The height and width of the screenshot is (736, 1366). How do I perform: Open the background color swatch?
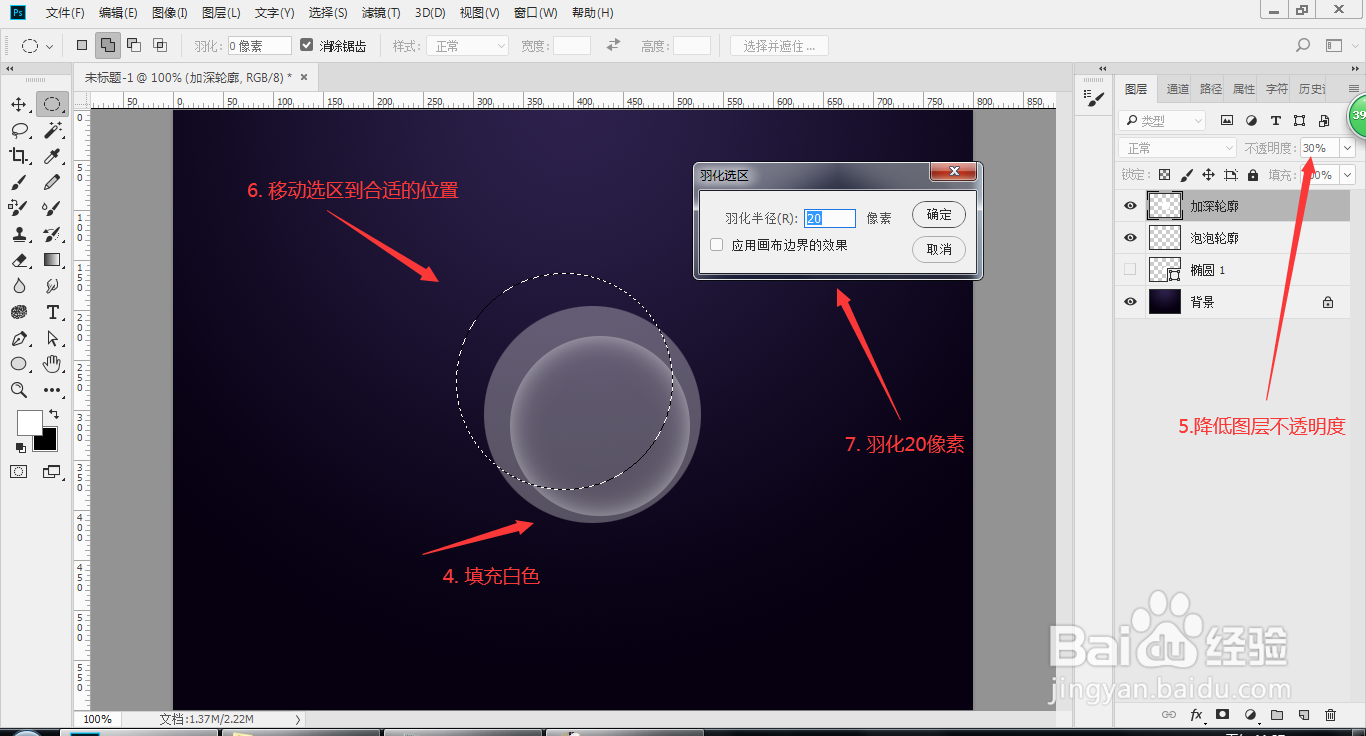coord(49,442)
